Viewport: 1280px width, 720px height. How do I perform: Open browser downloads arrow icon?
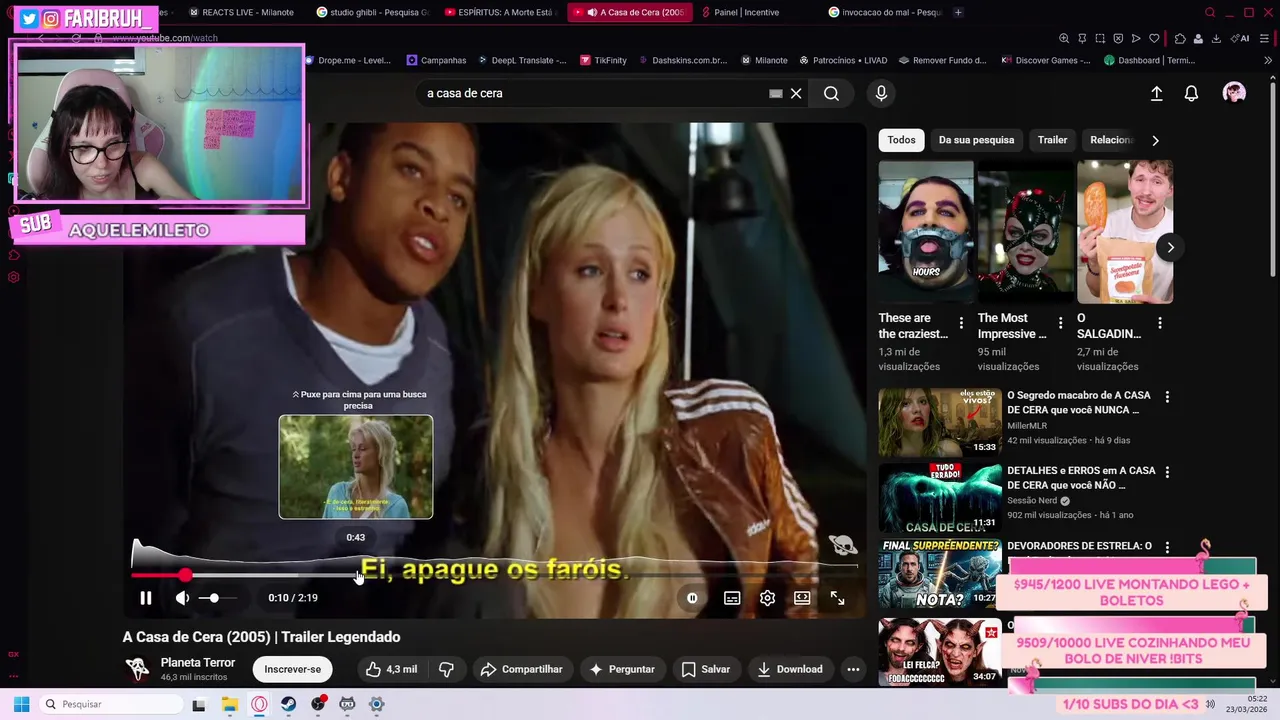pos(1216,38)
